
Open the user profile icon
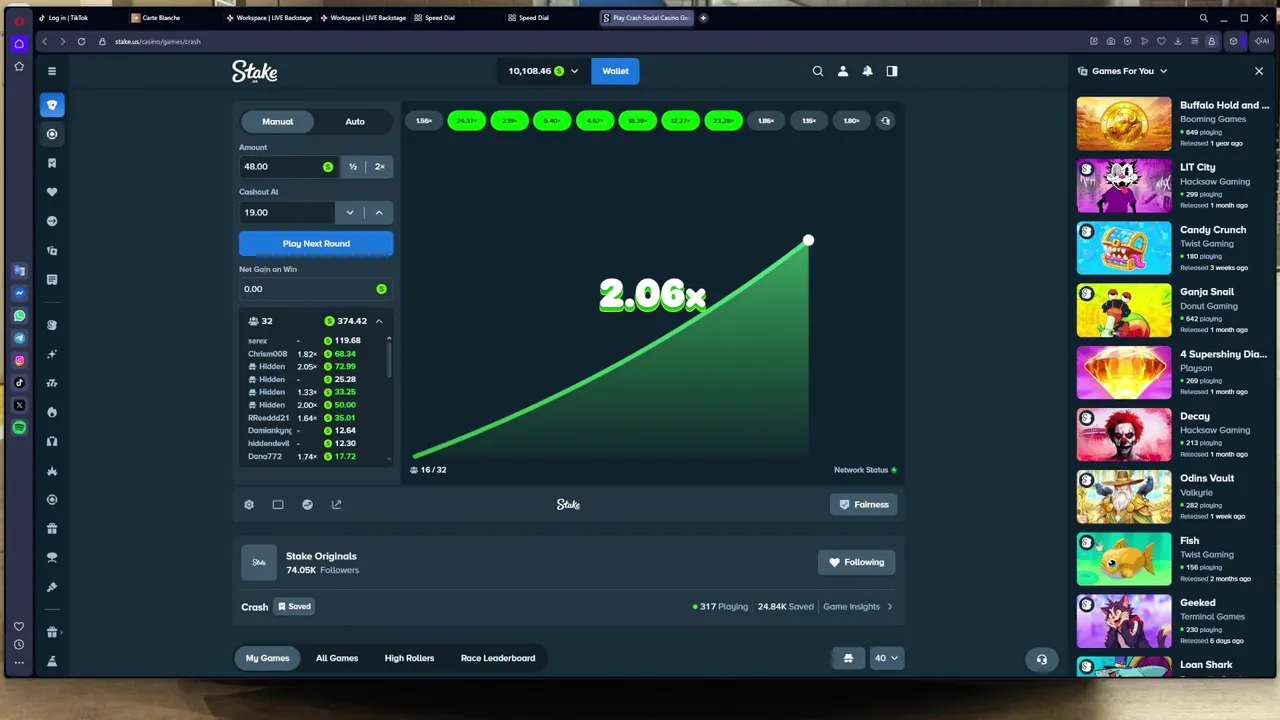click(x=843, y=71)
